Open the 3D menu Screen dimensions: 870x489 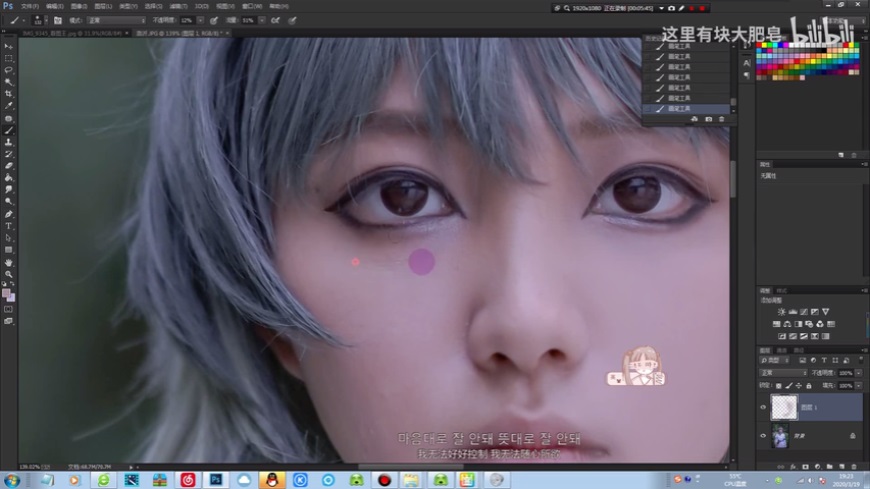click(x=201, y=6)
